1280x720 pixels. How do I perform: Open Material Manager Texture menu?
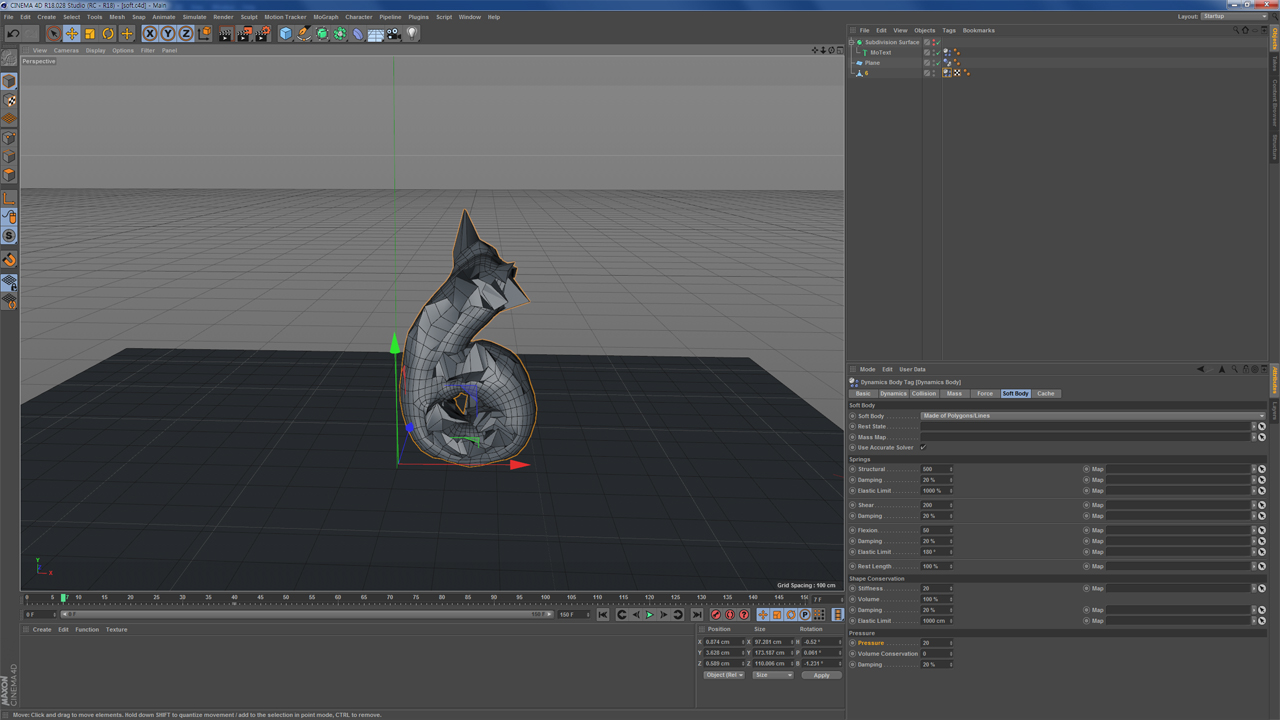coord(117,630)
